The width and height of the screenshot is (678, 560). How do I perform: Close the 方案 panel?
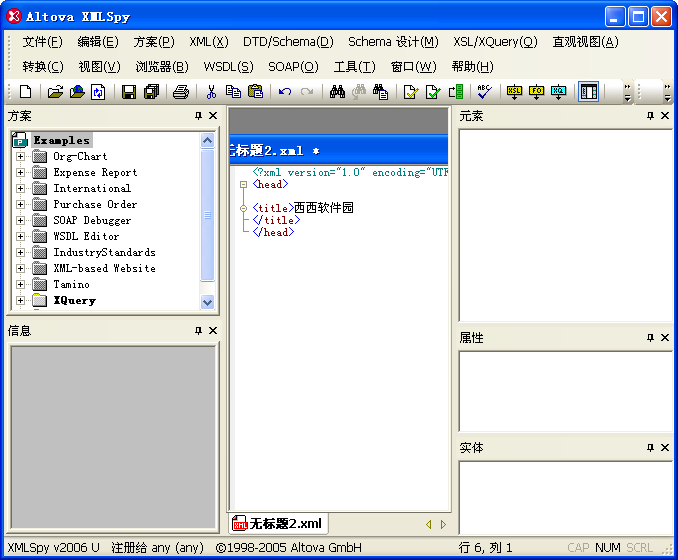point(213,115)
